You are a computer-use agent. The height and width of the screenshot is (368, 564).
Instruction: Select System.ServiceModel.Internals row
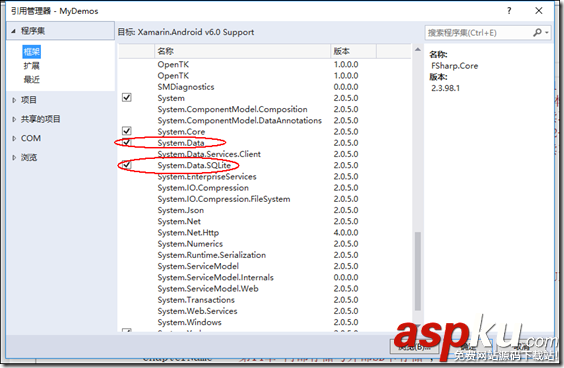point(265,277)
